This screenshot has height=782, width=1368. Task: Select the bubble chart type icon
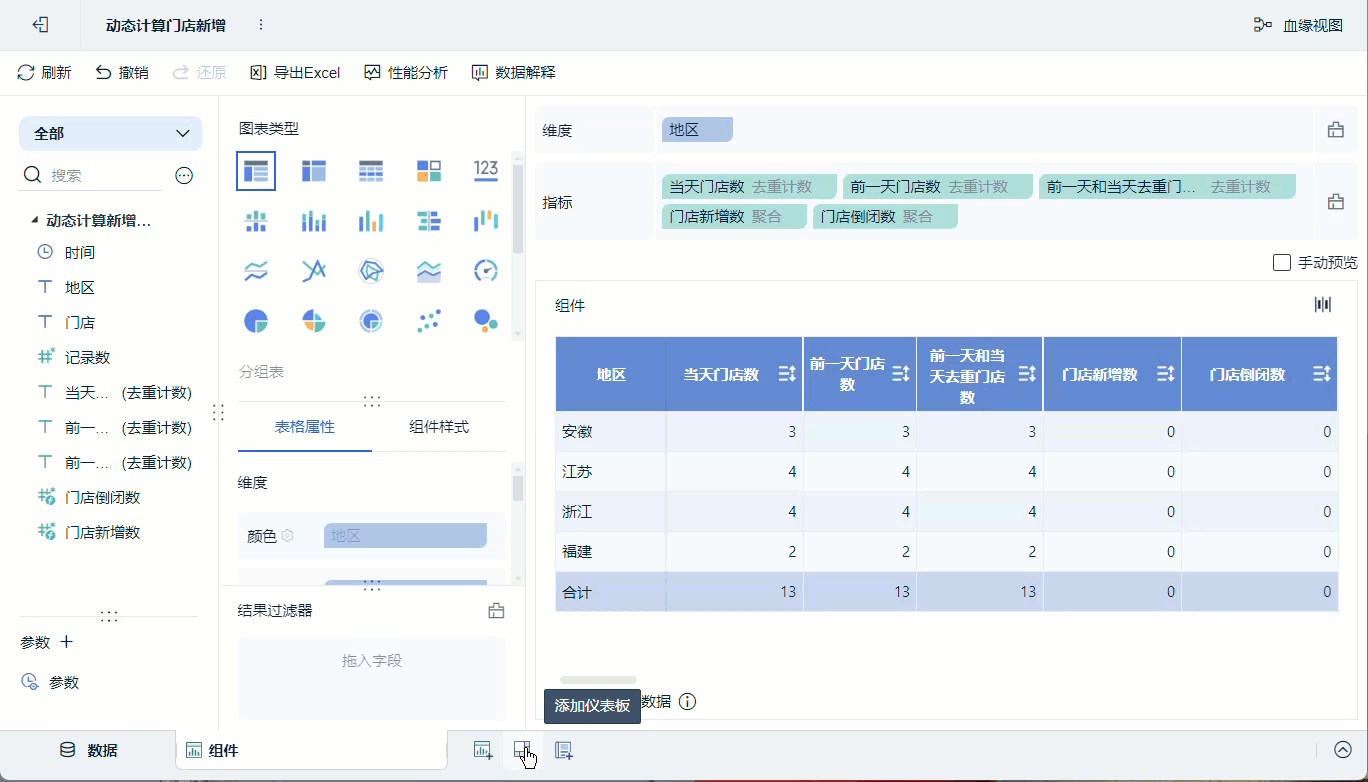[x=486, y=321]
